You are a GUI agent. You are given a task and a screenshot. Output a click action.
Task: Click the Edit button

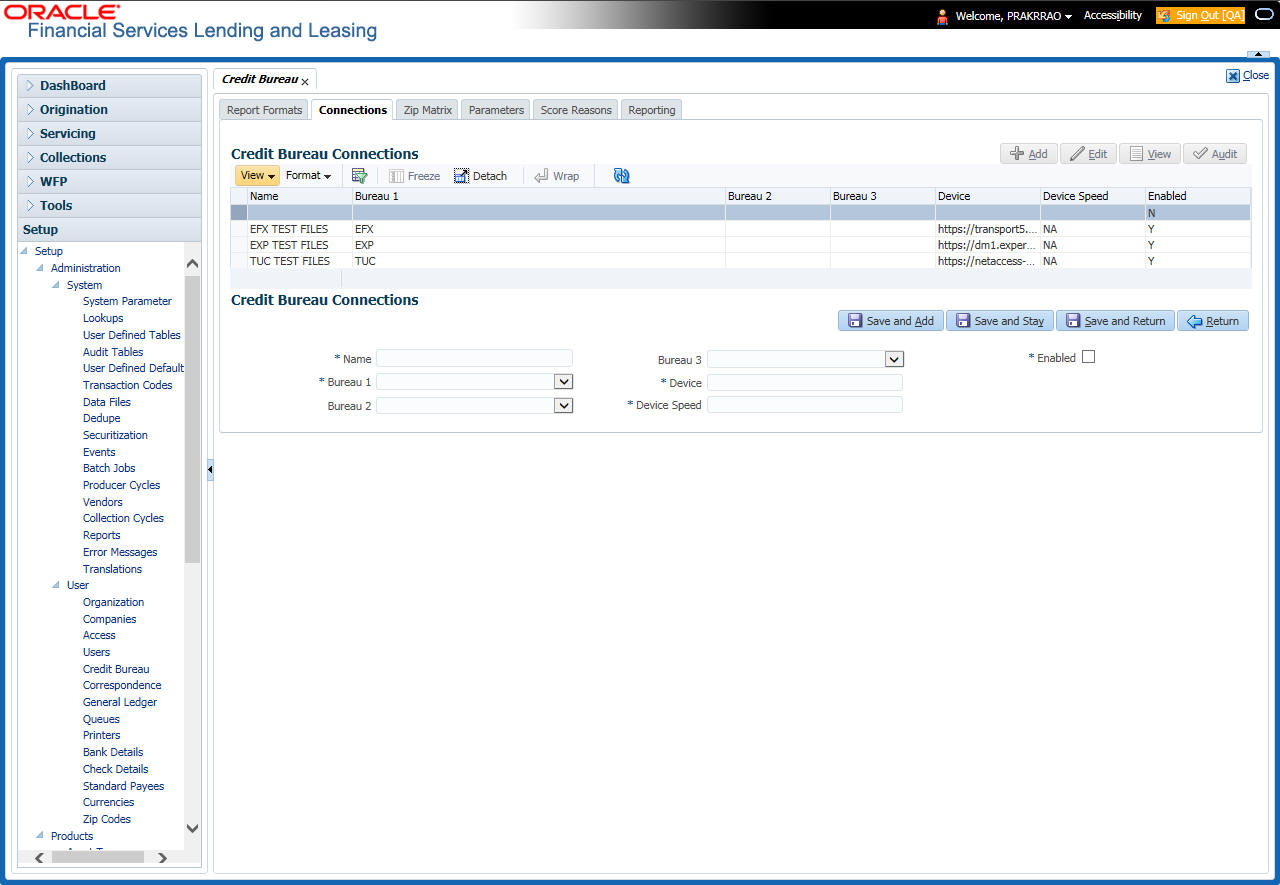[x=1088, y=154]
